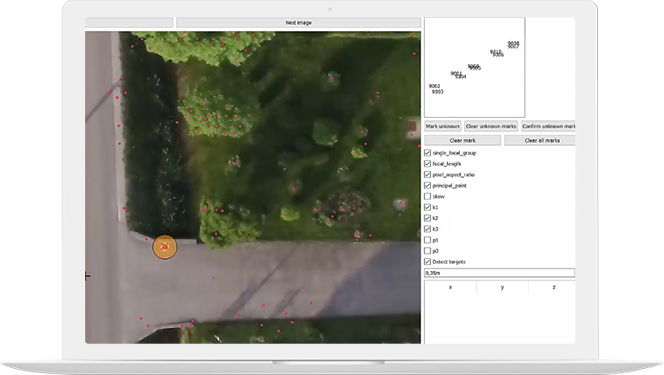Image resolution: width=664 pixels, height=375 pixels.
Task: Click the Clear mark button
Action: 462,140
